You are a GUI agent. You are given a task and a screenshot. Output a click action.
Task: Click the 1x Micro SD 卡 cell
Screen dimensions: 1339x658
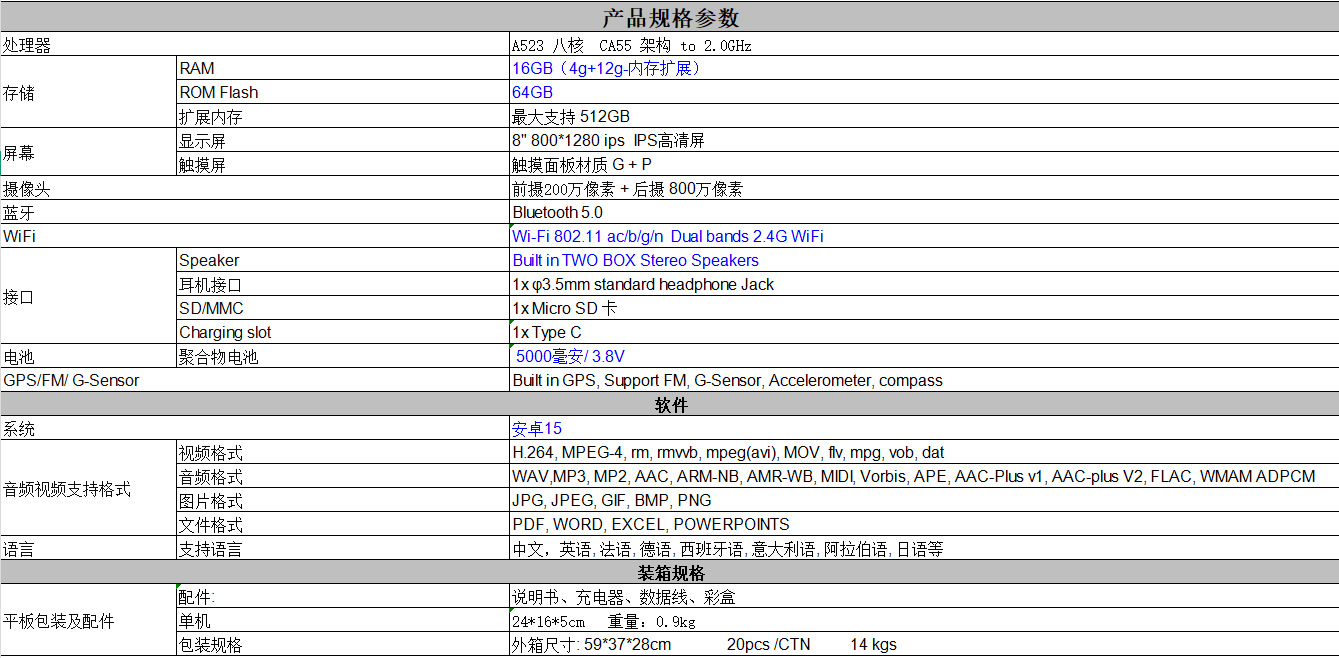click(x=924, y=309)
